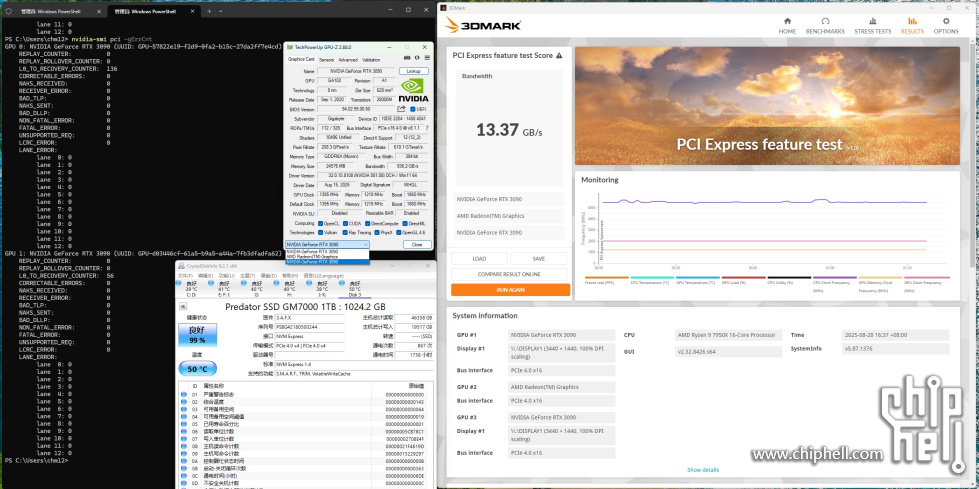Toggle OpenGL 4.6 checkbox in GPU-Z
979x489 pixels.
pyautogui.click(x=399, y=232)
